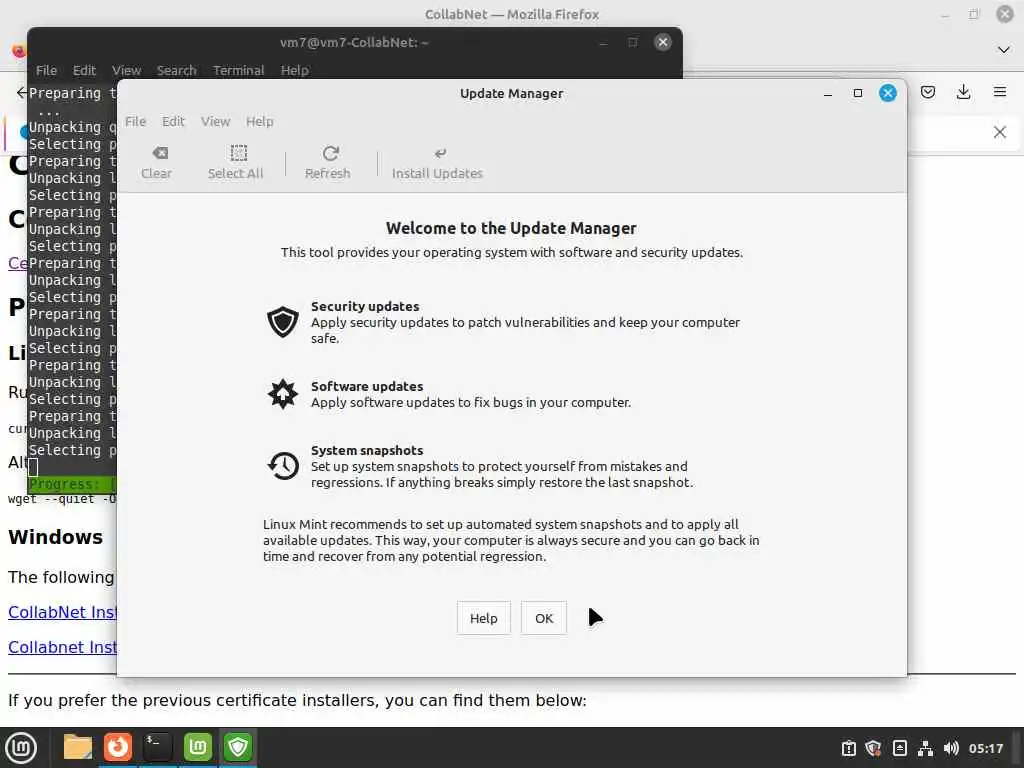This screenshot has height=768, width=1024.
Task: Open the Terminal window's Edit menu
Action: click(84, 70)
